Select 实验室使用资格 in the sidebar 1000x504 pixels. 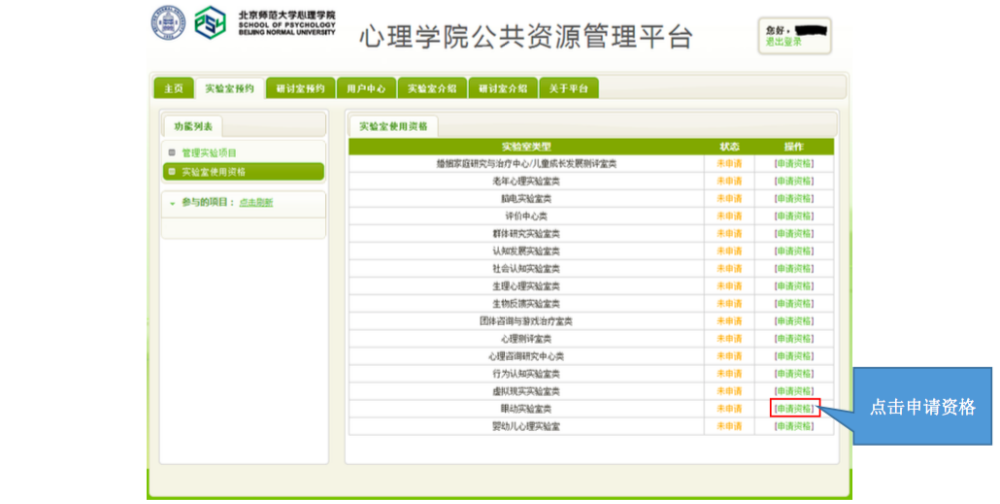pos(213,171)
